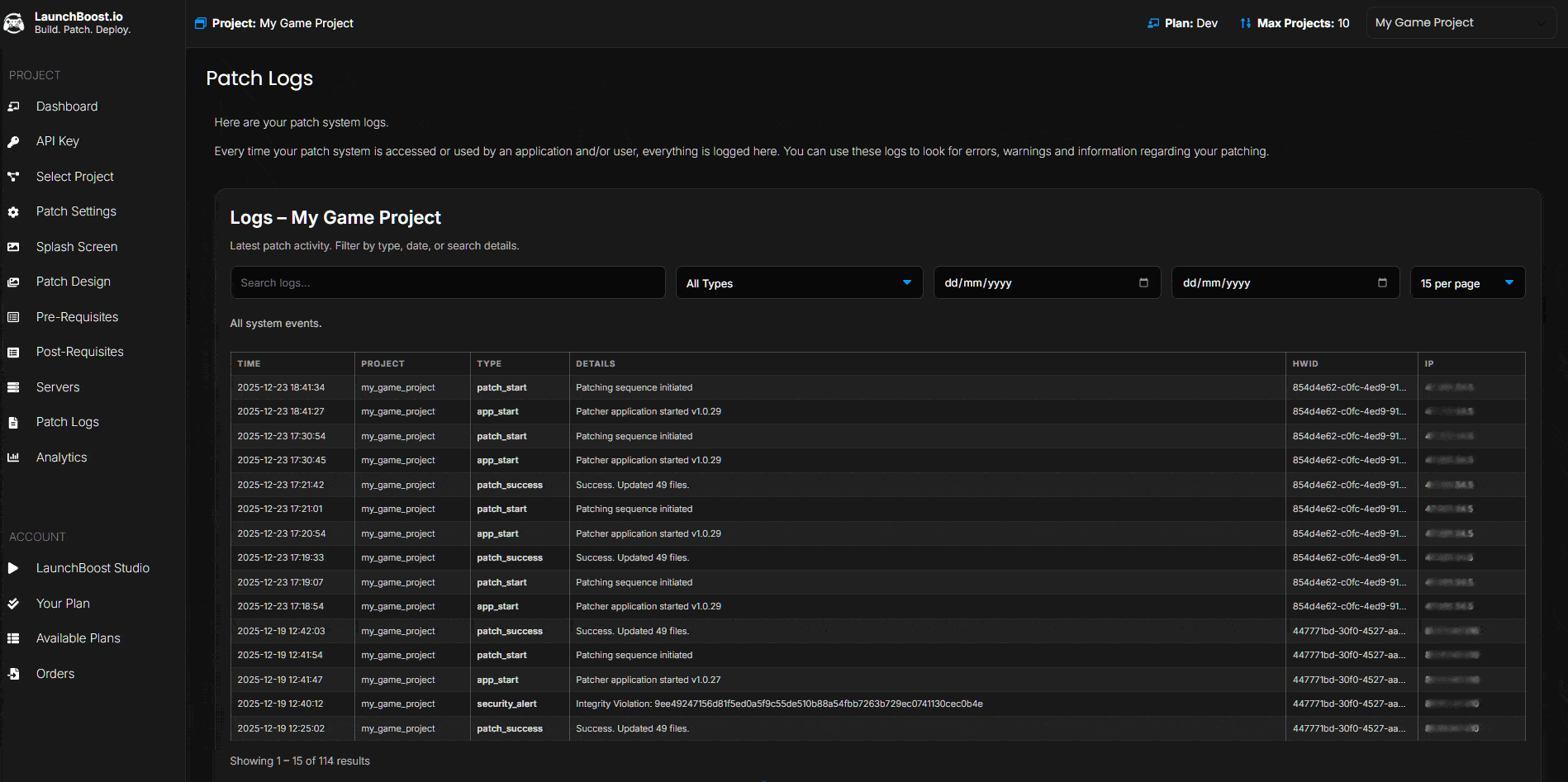1568x782 pixels.
Task: Click the Patch Settings gear icon
Action: (x=13, y=212)
